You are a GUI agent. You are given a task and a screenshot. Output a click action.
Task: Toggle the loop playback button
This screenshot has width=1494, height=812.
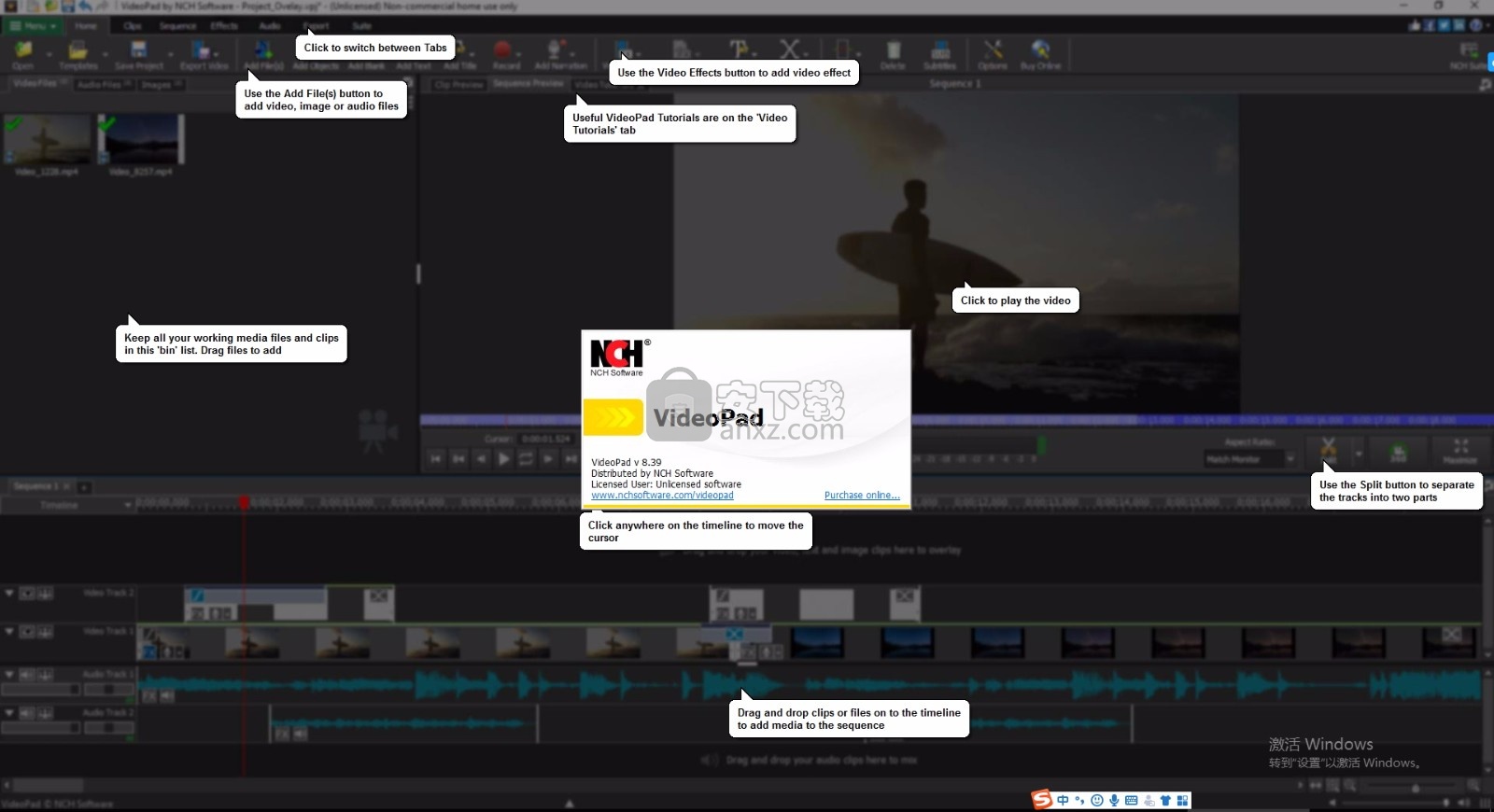(526, 458)
